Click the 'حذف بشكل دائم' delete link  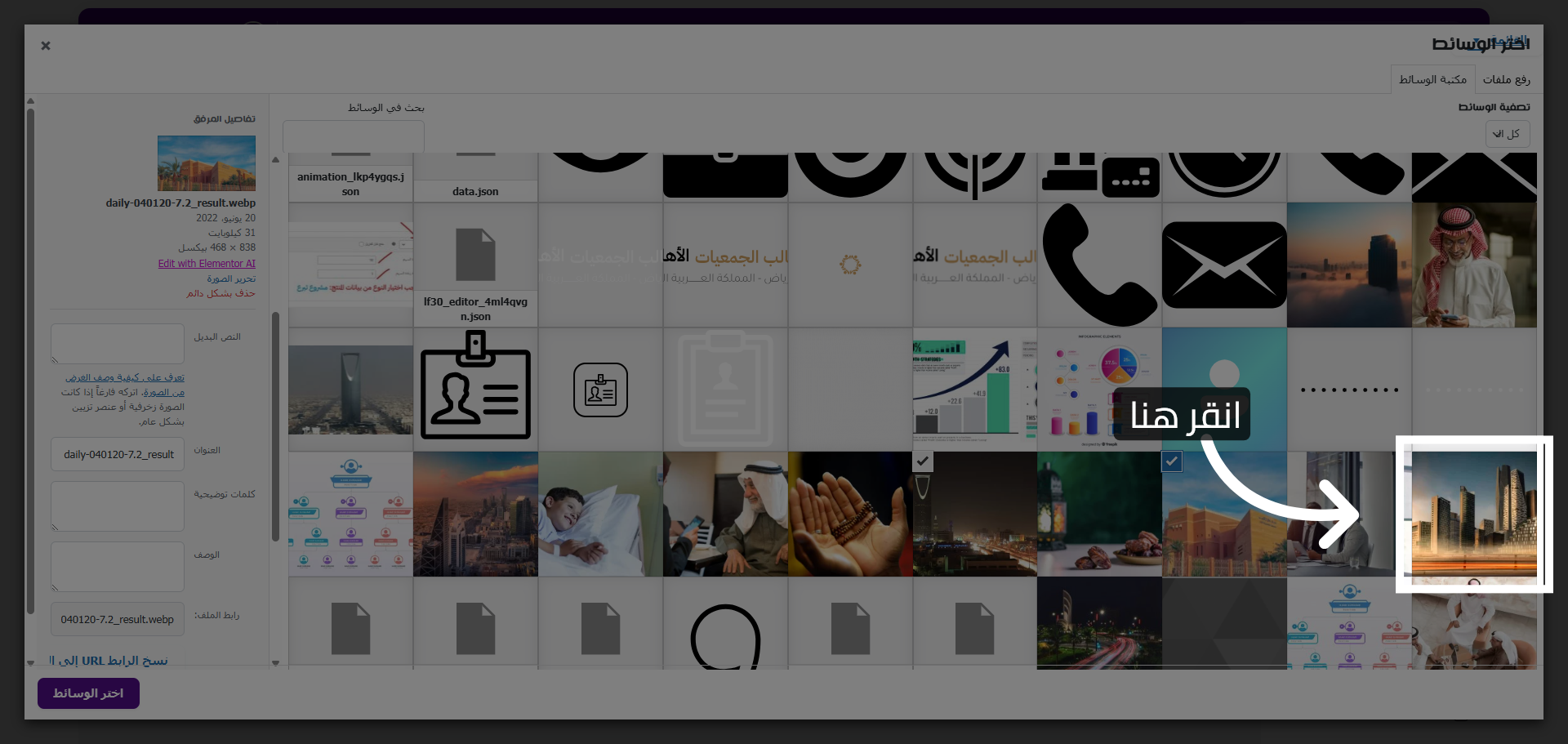pyautogui.click(x=220, y=293)
